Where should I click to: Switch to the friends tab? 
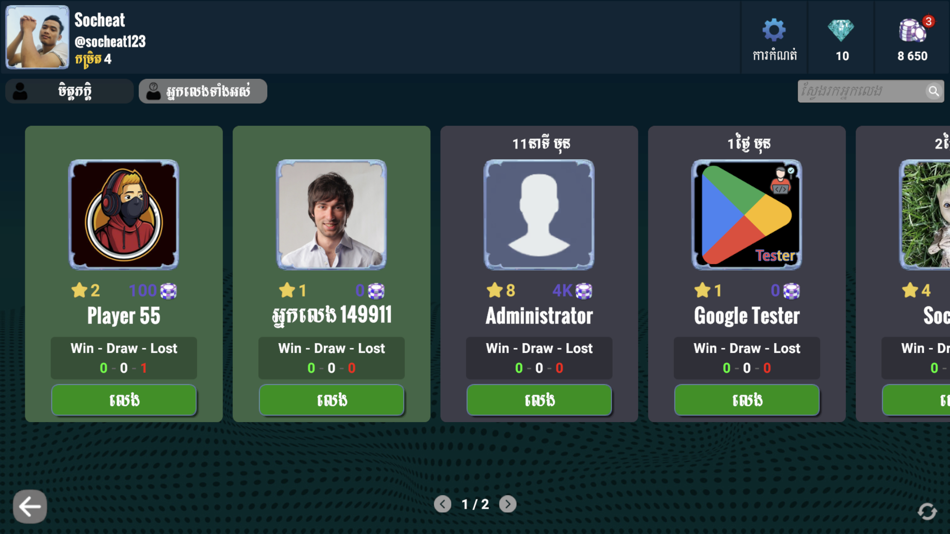click(x=69, y=92)
